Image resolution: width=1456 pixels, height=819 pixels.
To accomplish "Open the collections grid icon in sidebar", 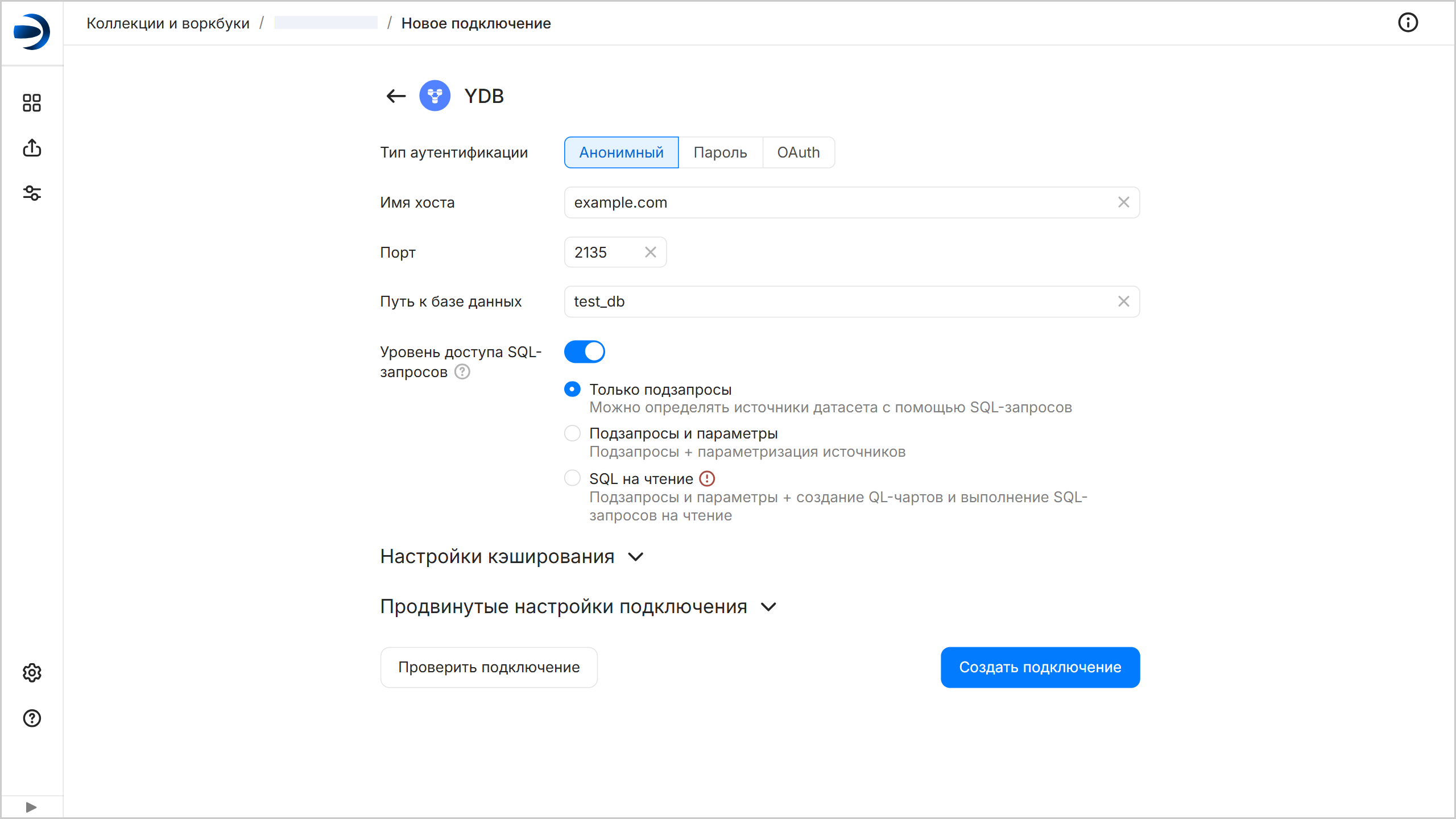I will (32, 103).
